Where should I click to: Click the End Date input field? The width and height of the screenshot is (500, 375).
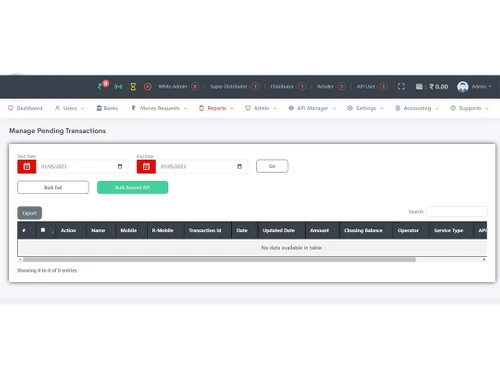[202, 166]
